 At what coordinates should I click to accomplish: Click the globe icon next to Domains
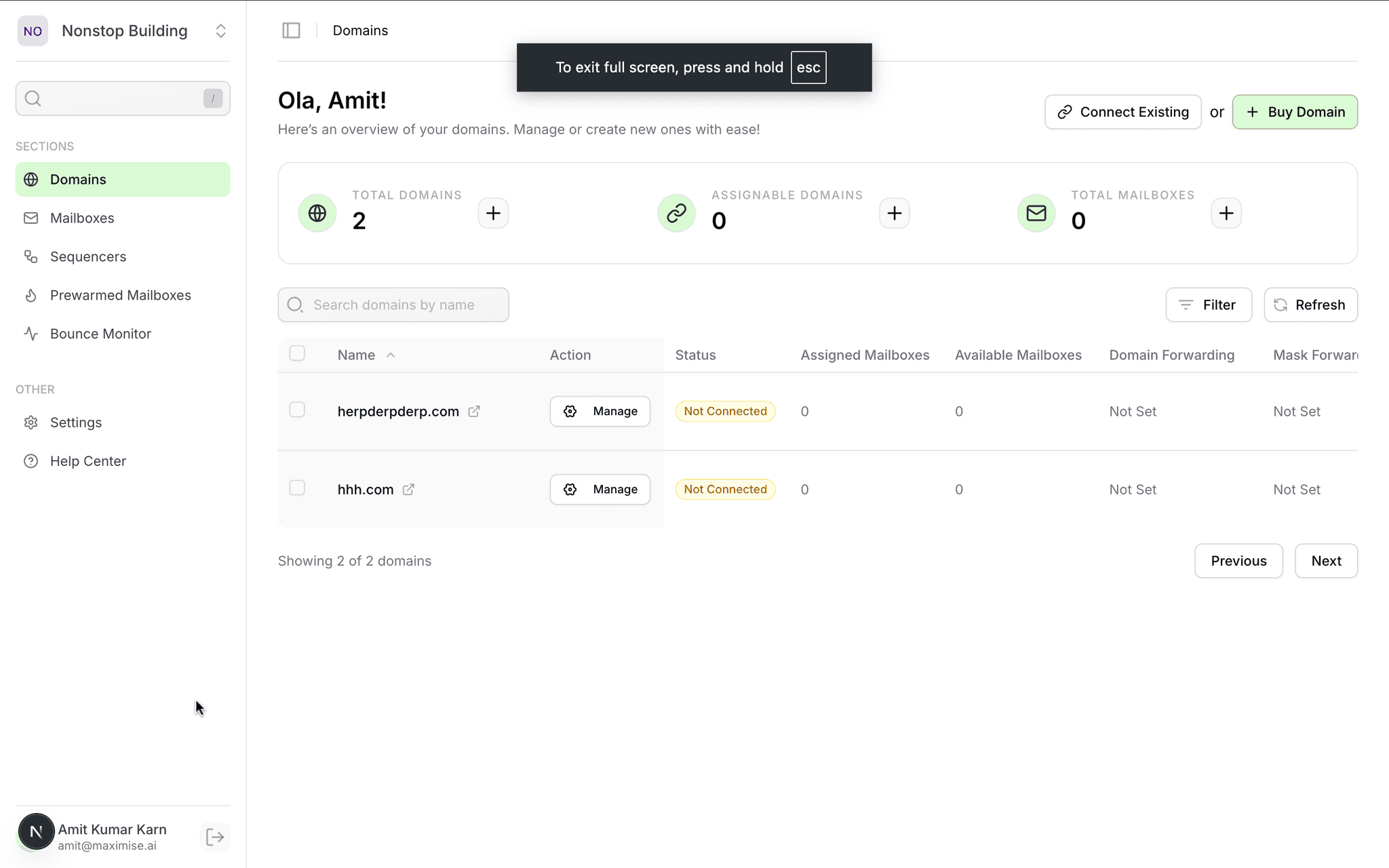31,179
